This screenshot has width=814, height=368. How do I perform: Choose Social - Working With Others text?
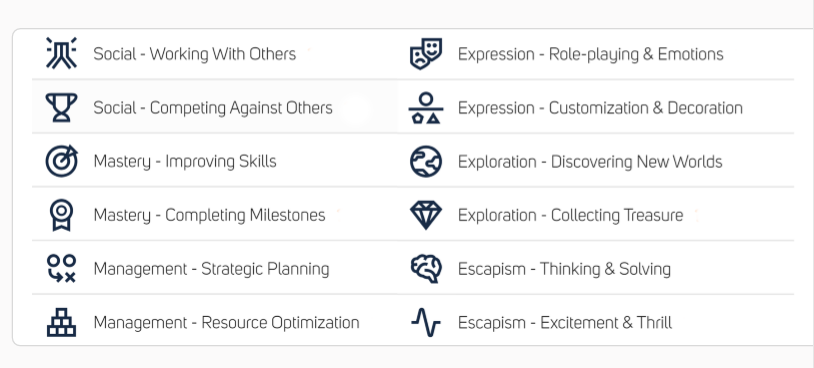(x=195, y=54)
